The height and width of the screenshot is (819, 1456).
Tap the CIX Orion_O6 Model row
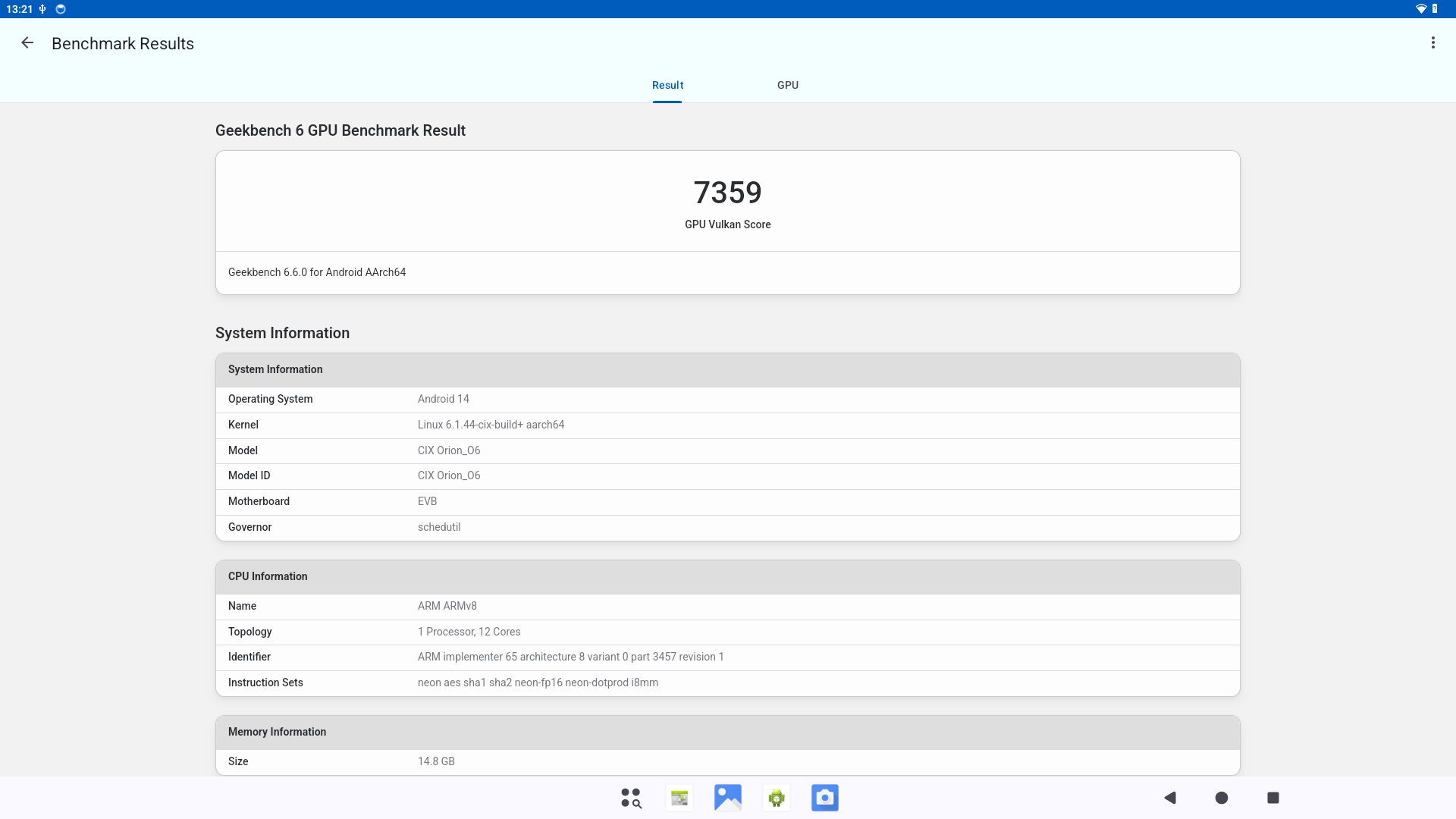[449, 450]
